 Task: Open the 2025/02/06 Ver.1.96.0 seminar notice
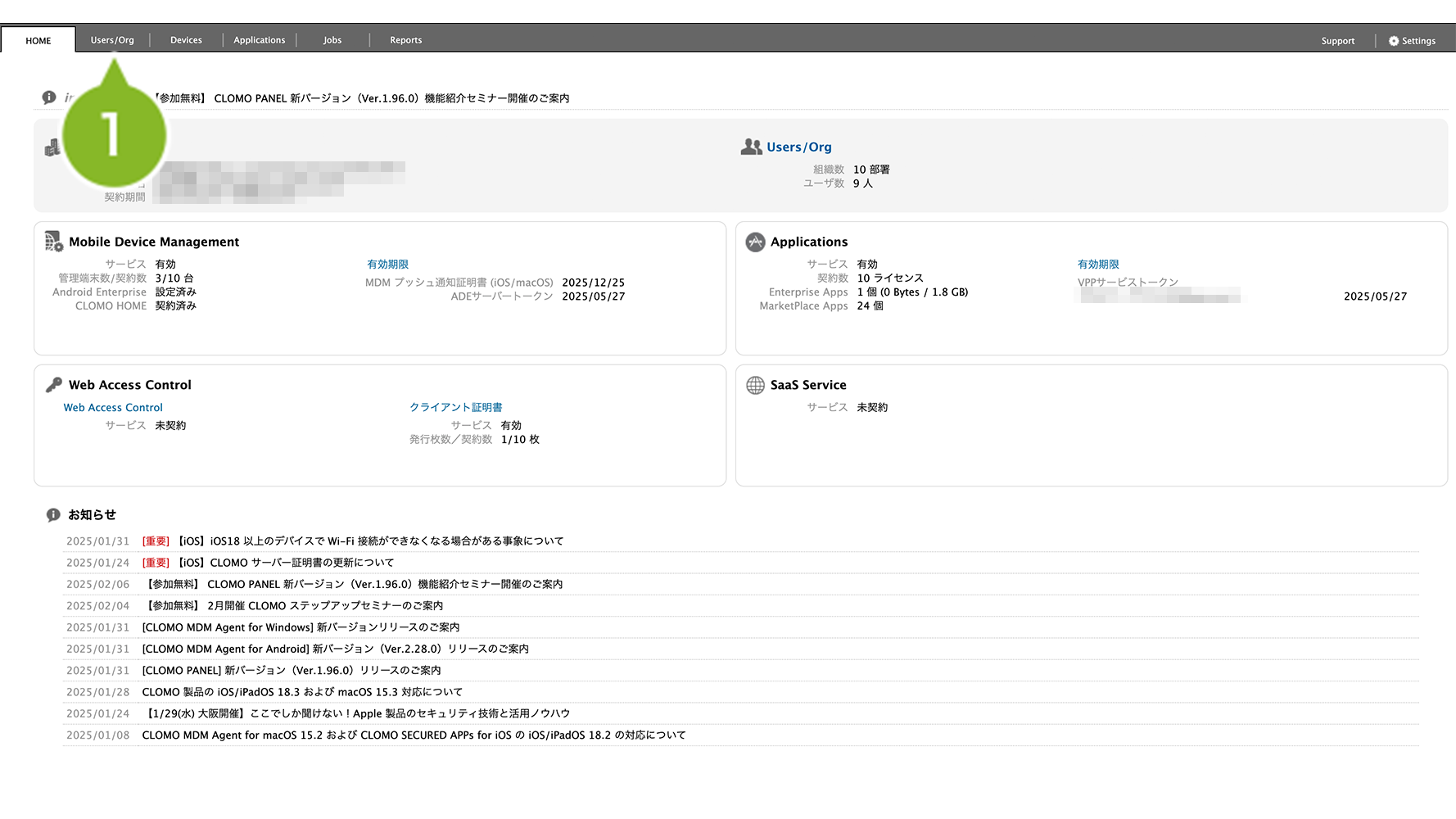point(353,584)
